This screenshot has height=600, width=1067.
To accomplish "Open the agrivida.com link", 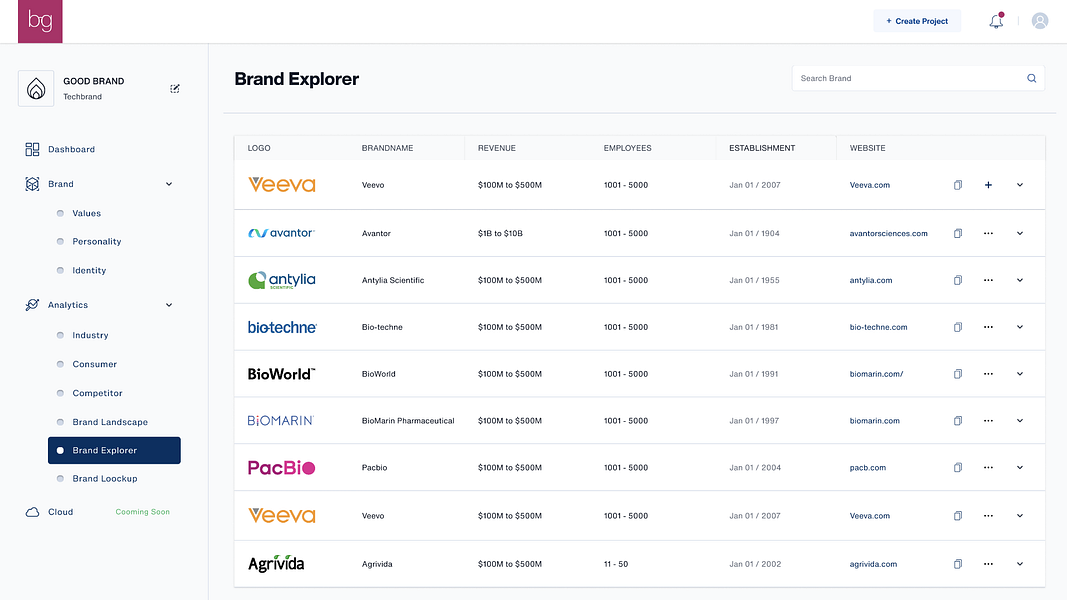I will pyautogui.click(x=873, y=564).
